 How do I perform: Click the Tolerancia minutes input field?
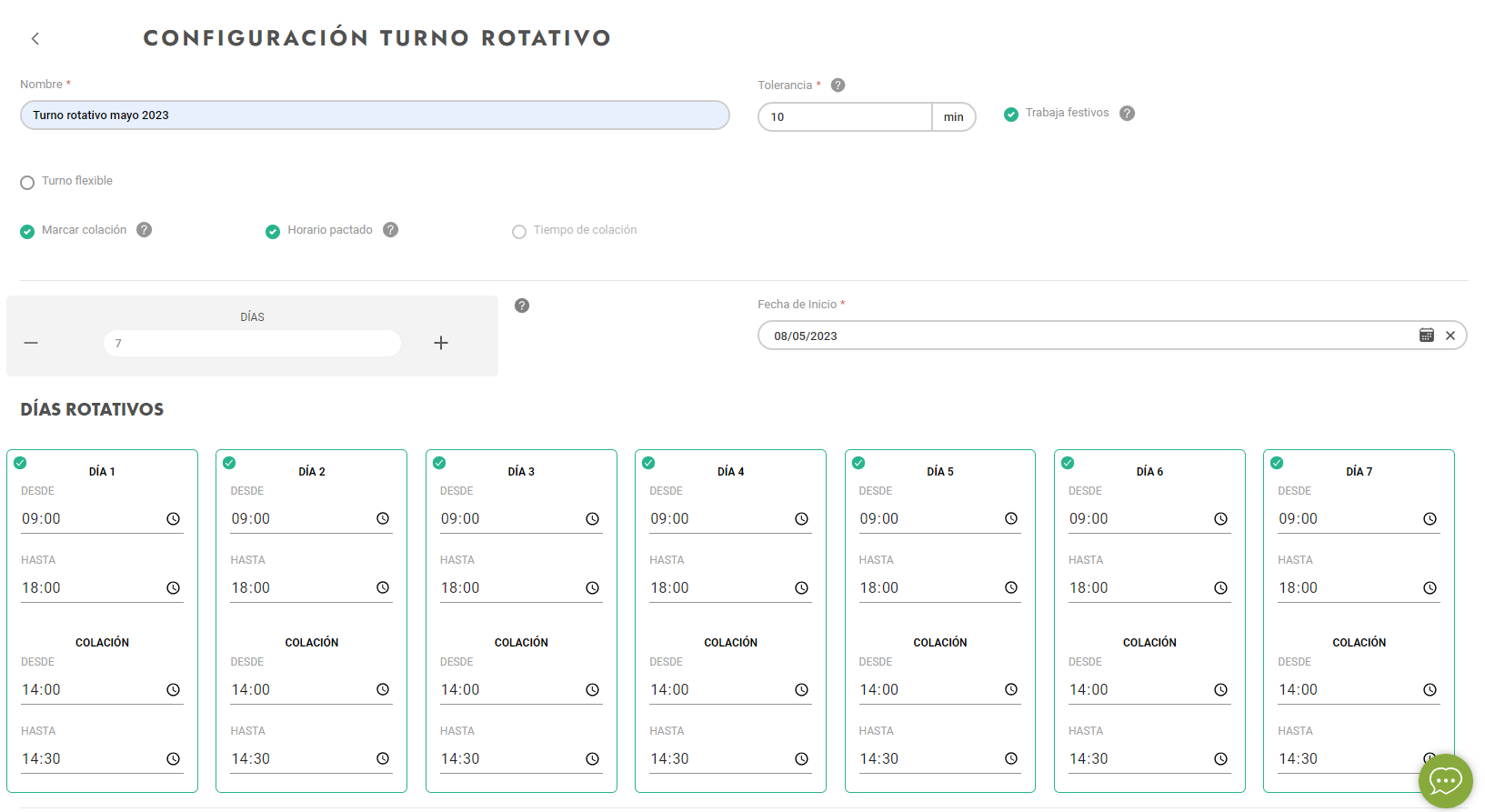845,117
